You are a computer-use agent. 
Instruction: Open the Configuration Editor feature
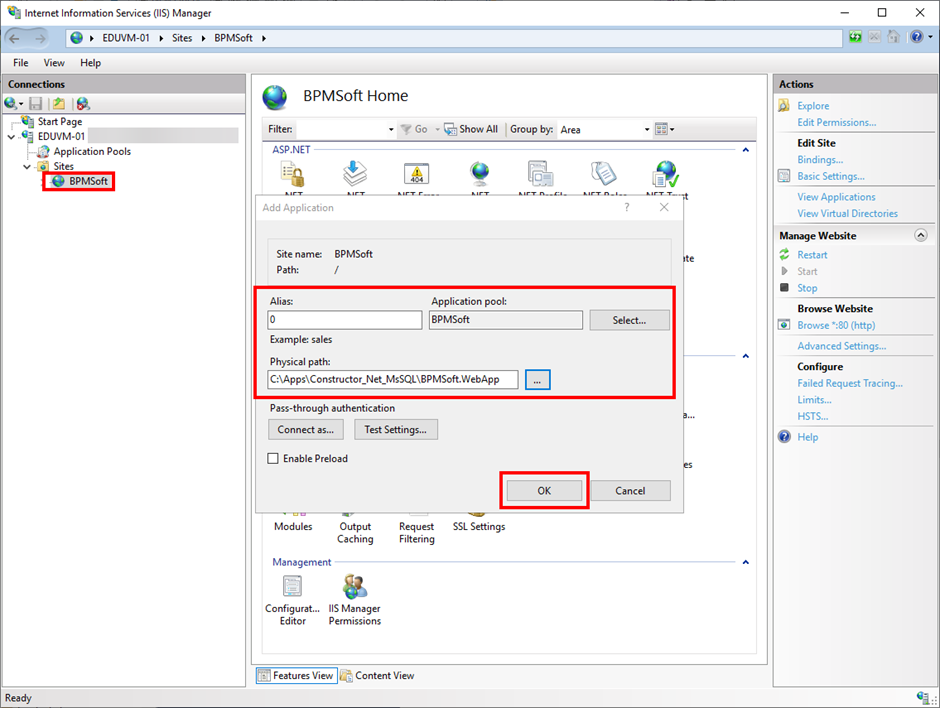tap(293, 600)
